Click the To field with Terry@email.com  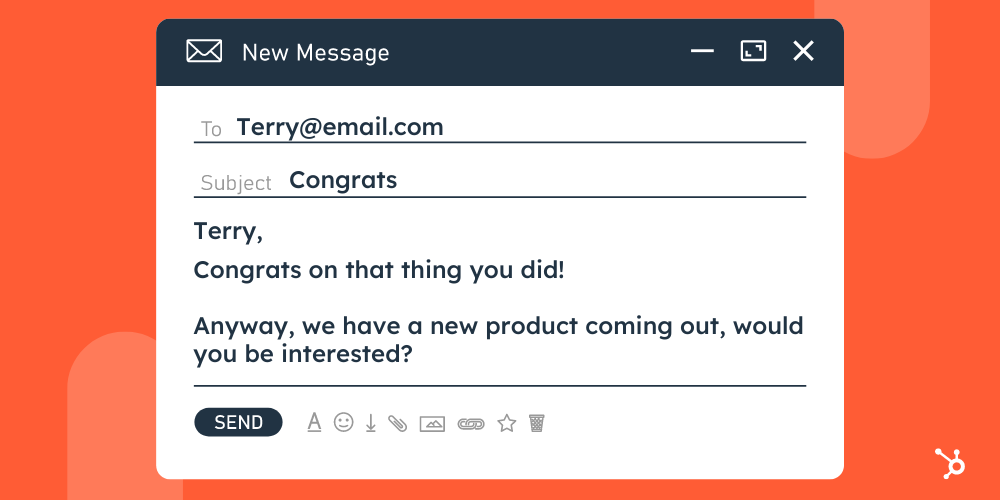339,128
